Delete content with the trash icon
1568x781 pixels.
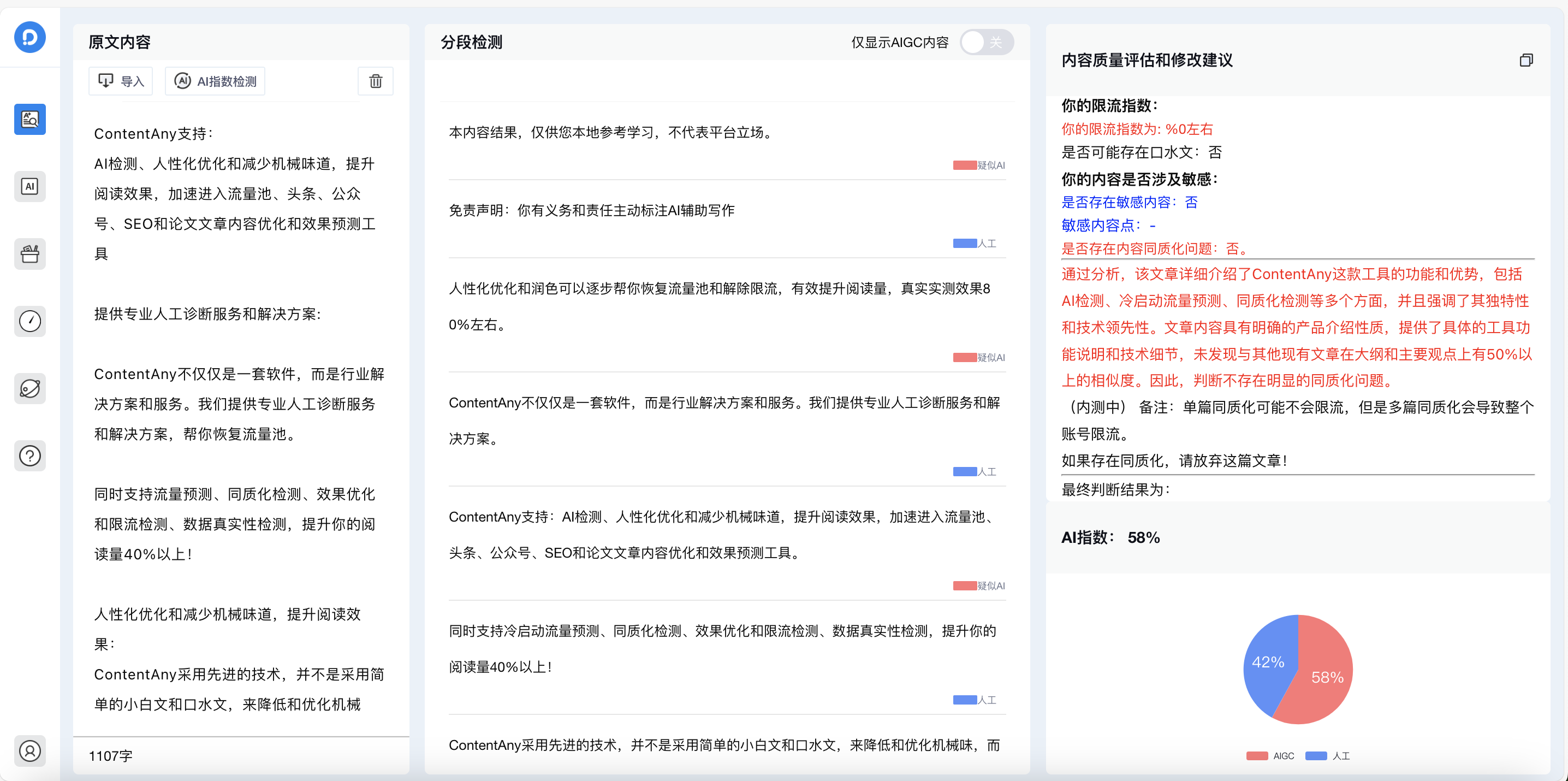(x=376, y=81)
